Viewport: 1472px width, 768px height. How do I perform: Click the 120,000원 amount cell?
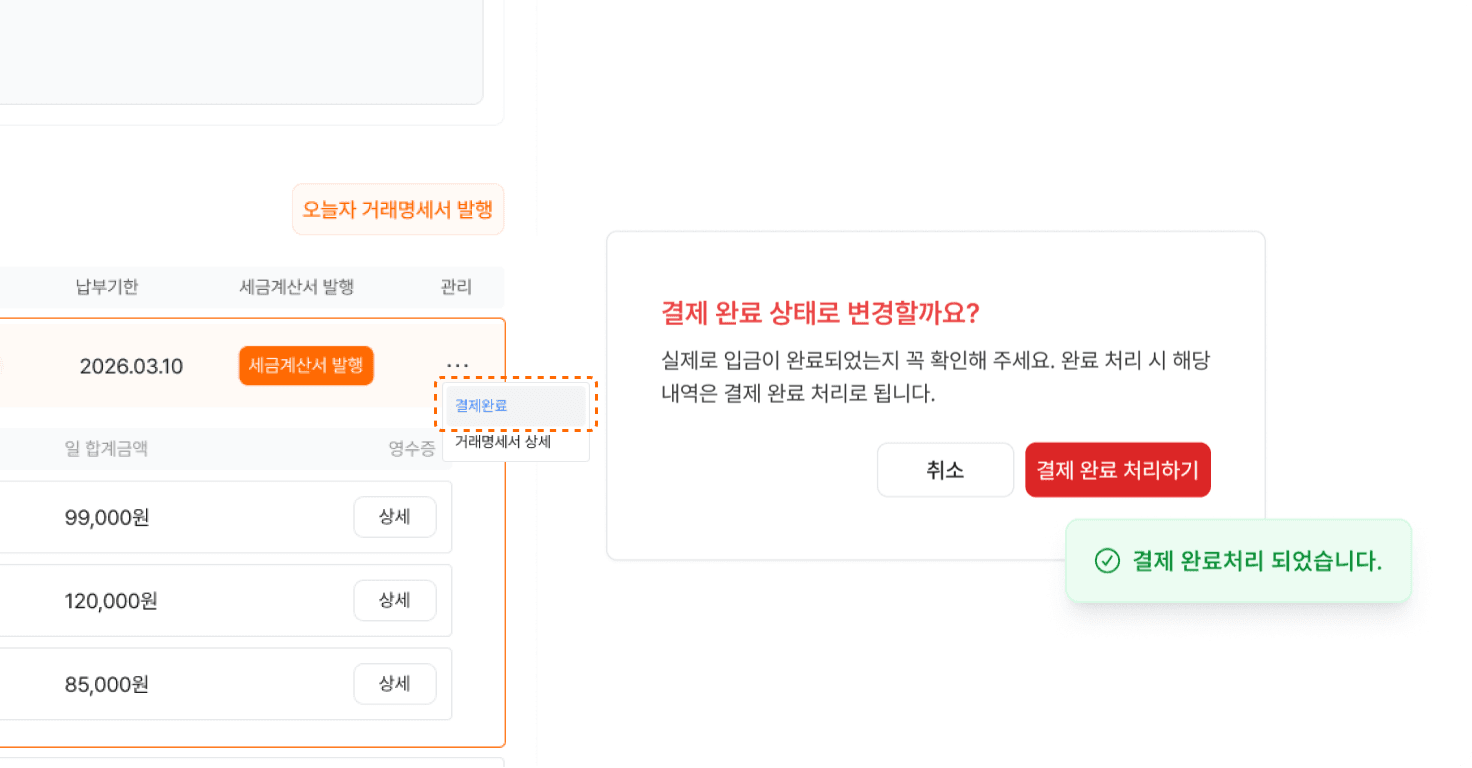tap(111, 601)
